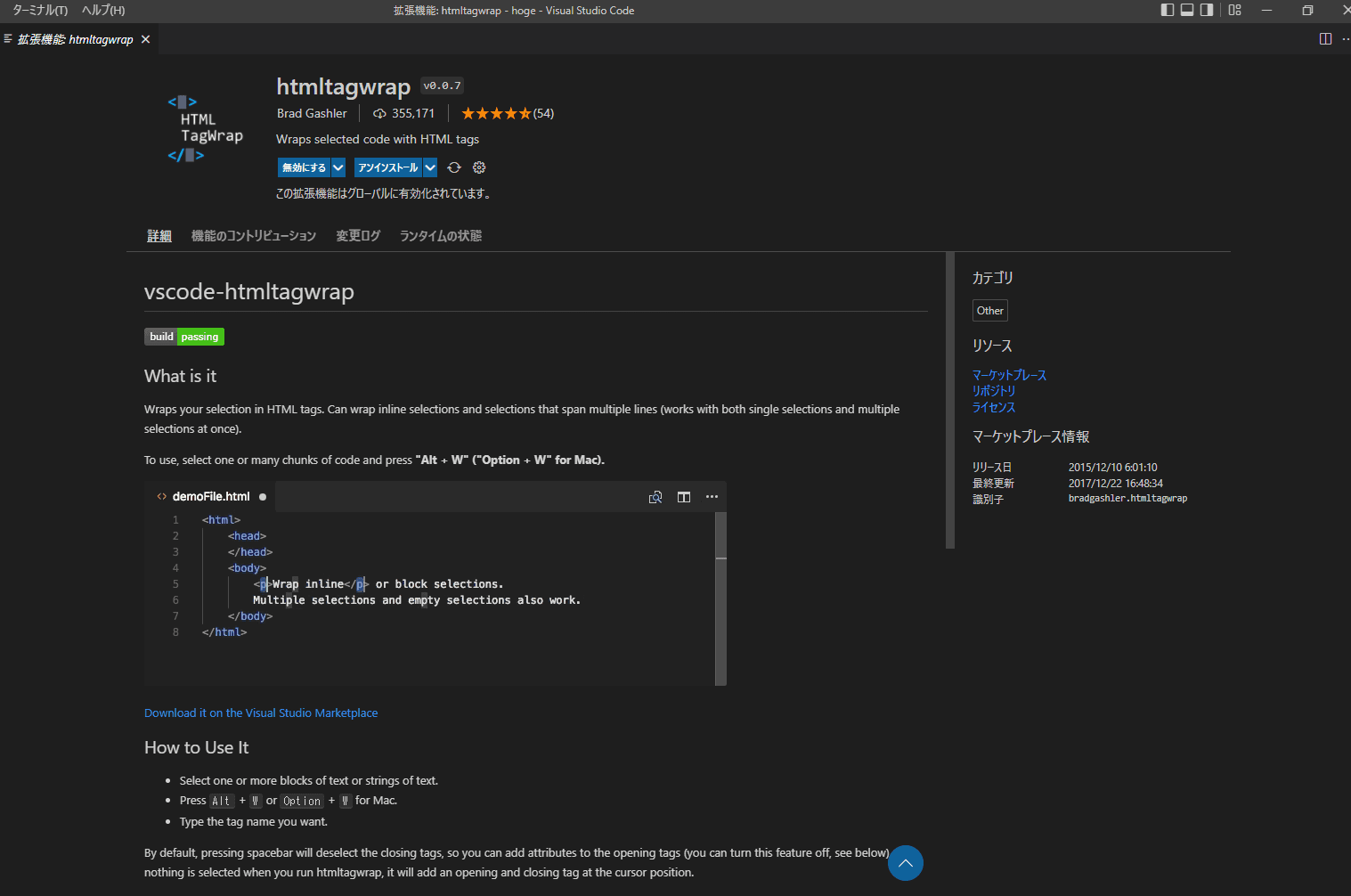Click the split editor right icon
This screenshot has width=1351, height=896.
(x=1325, y=39)
